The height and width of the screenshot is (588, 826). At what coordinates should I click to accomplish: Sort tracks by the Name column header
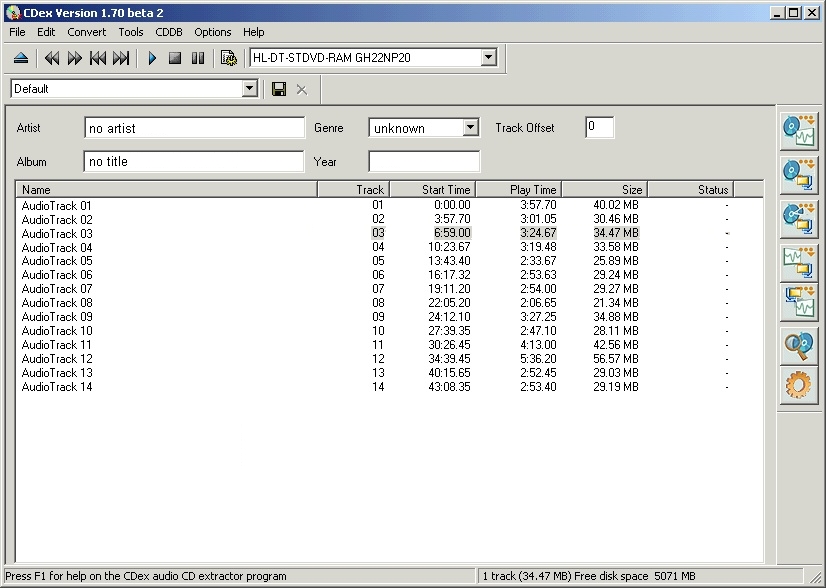coord(166,190)
